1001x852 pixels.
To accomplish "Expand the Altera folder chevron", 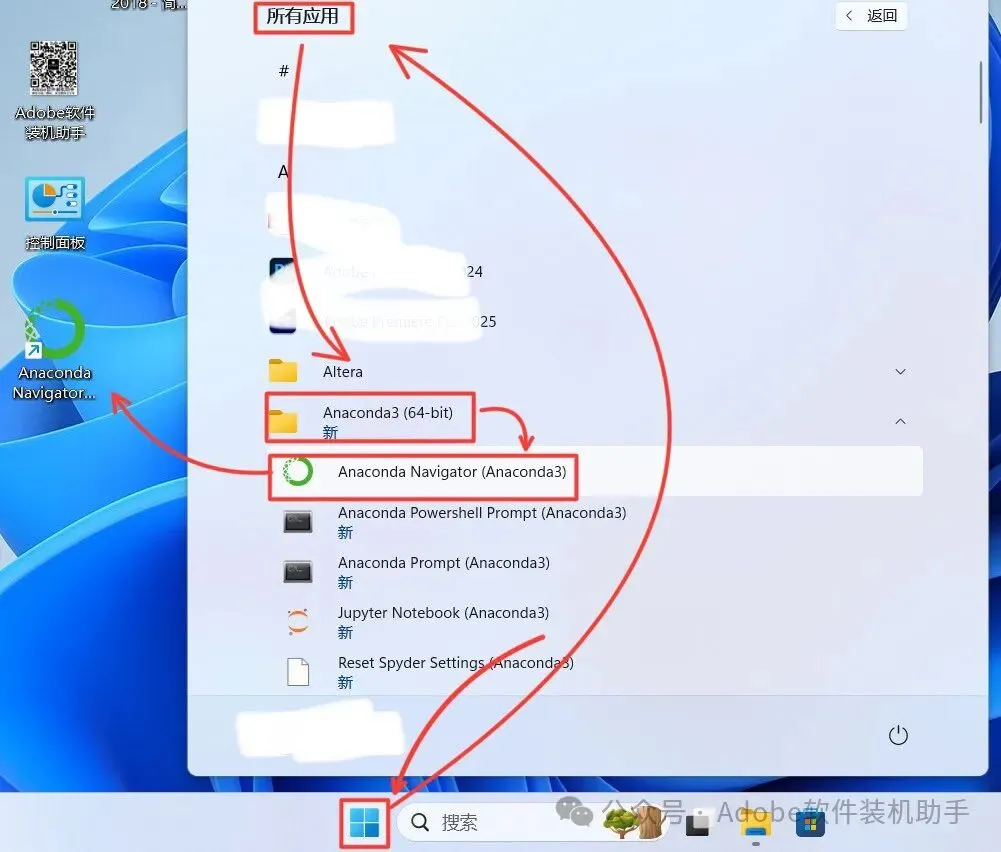I will click(900, 371).
